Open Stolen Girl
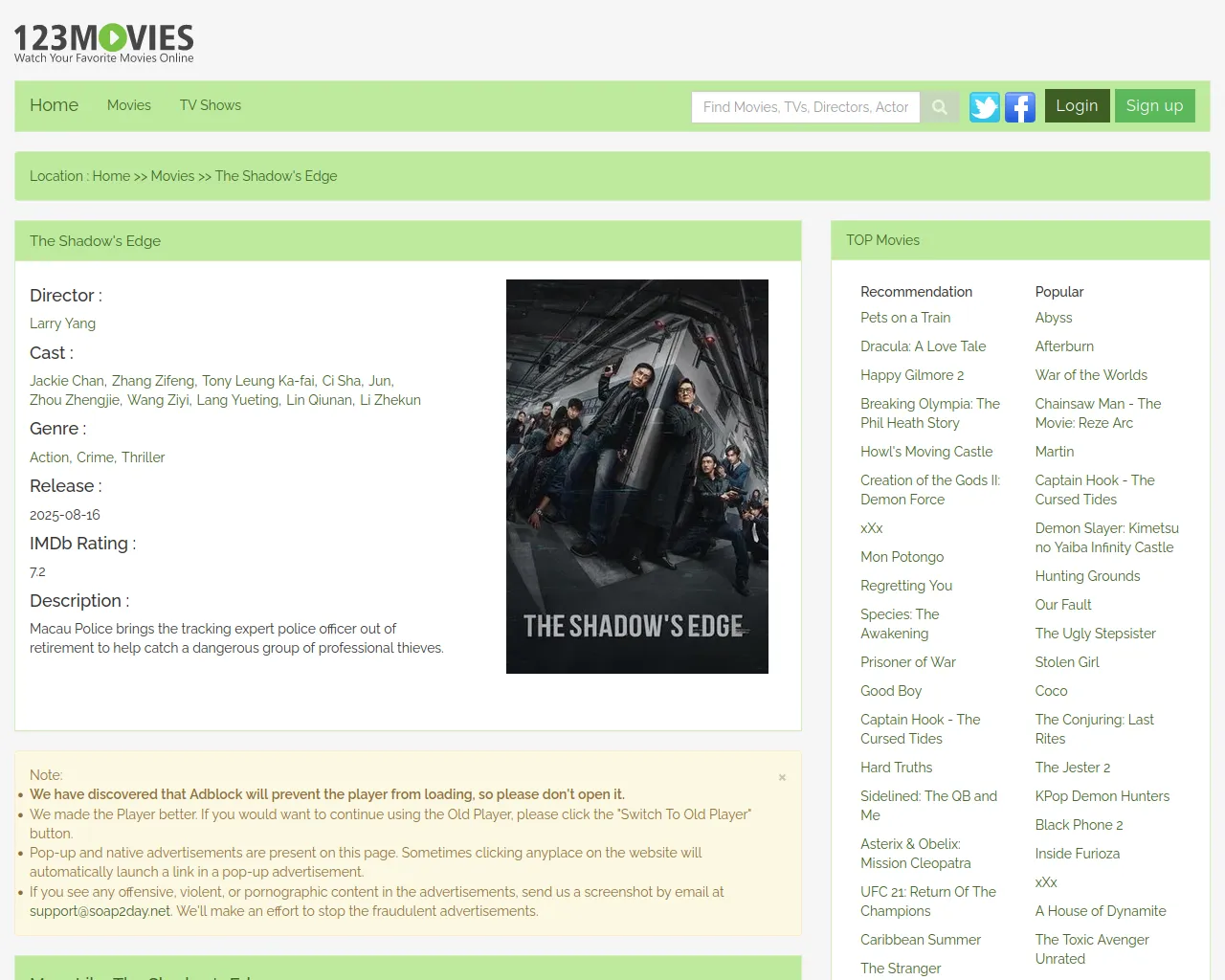This screenshot has height=980, width=1225. click(x=1067, y=662)
